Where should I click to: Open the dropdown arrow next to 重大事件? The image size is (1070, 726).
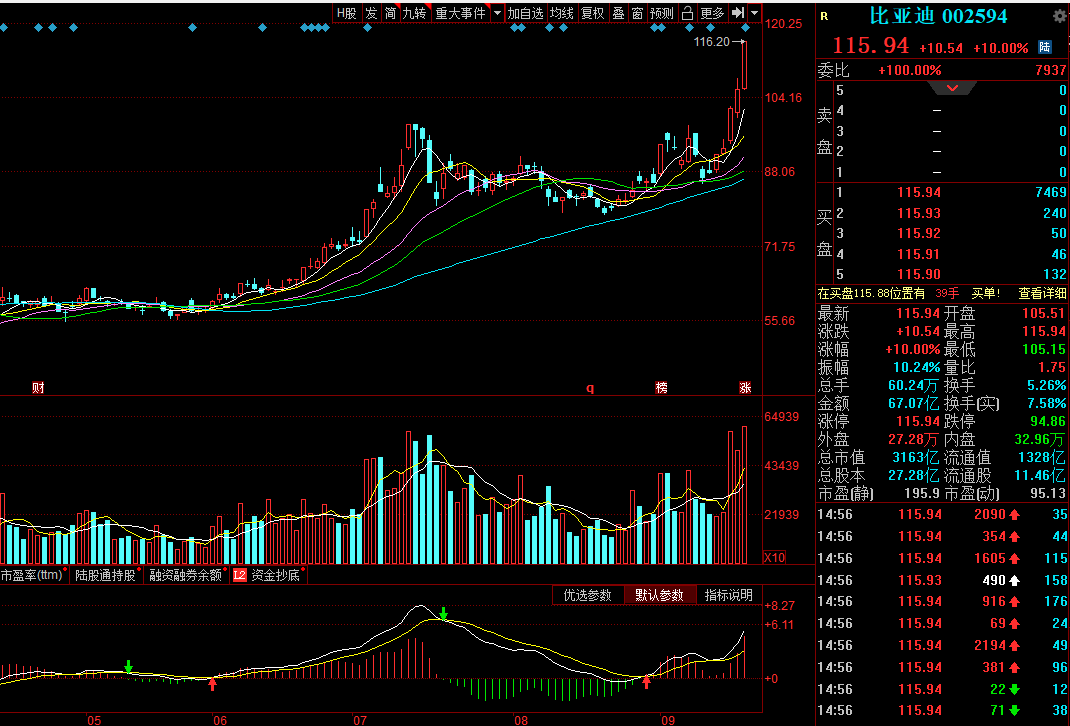tap(497, 13)
